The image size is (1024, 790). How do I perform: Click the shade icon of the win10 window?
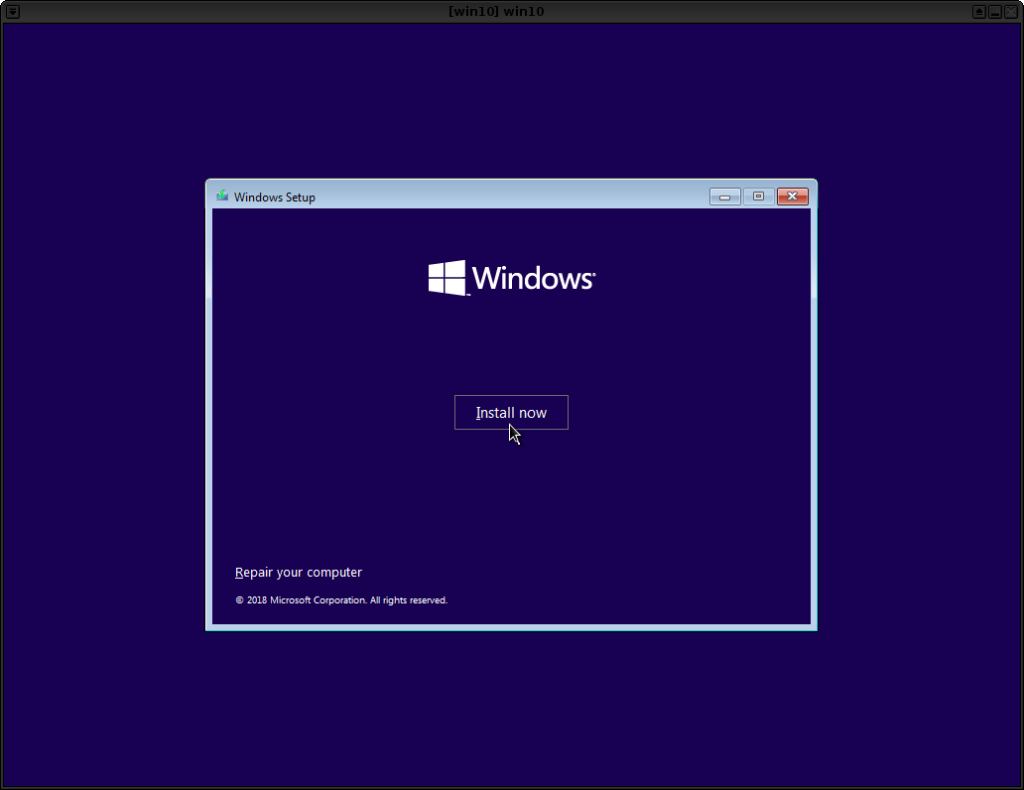pos(978,12)
